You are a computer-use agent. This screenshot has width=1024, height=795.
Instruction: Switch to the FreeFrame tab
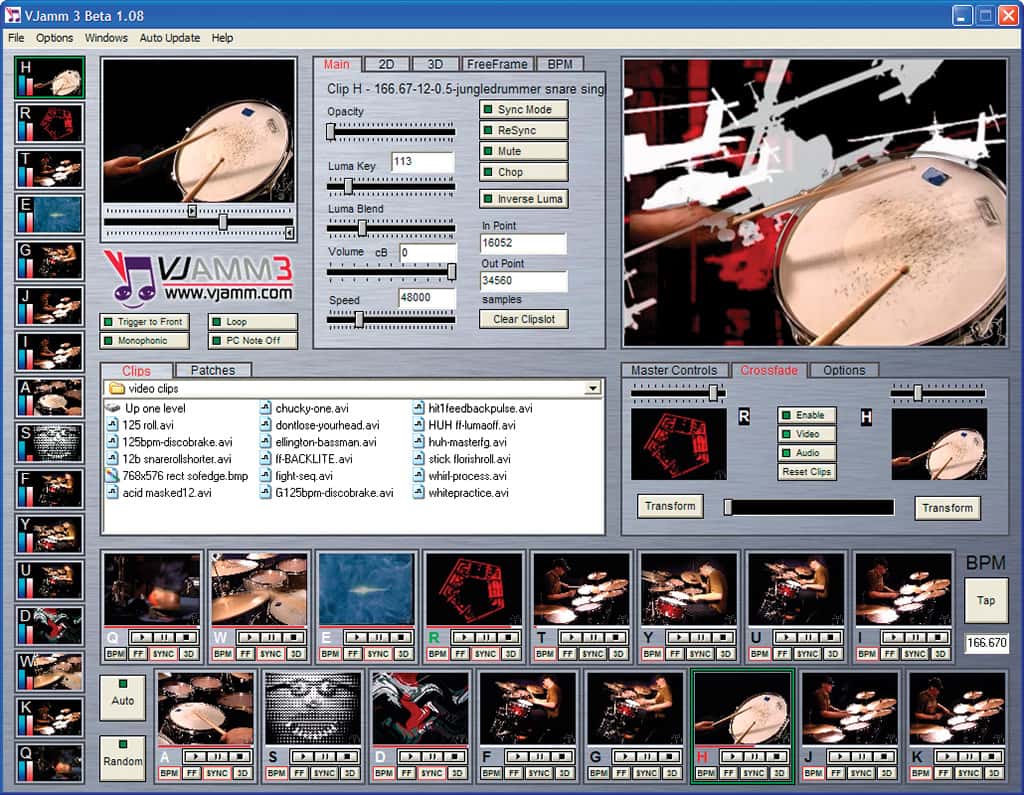tap(497, 64)
